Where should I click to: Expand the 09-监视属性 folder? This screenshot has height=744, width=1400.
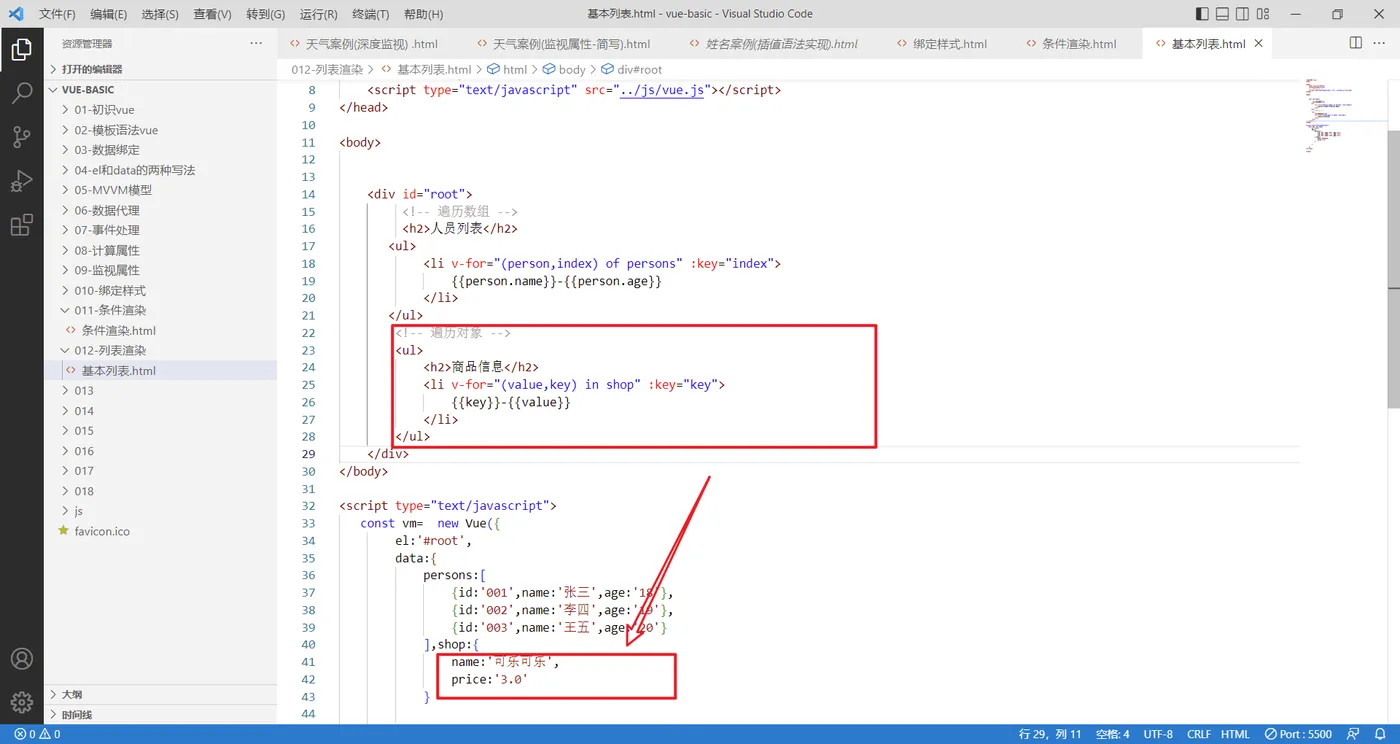click(160, 270)
